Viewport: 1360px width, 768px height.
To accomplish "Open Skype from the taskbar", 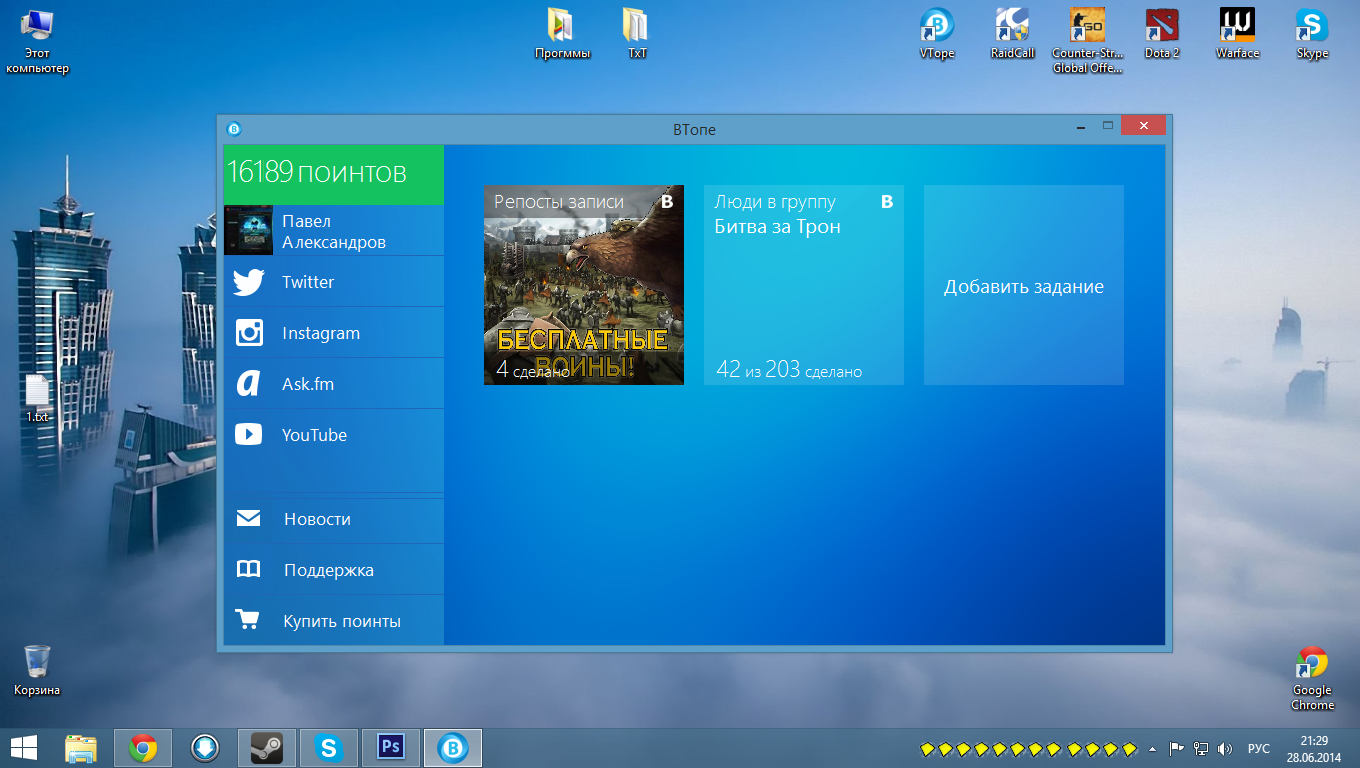I will tap(328, 747).
